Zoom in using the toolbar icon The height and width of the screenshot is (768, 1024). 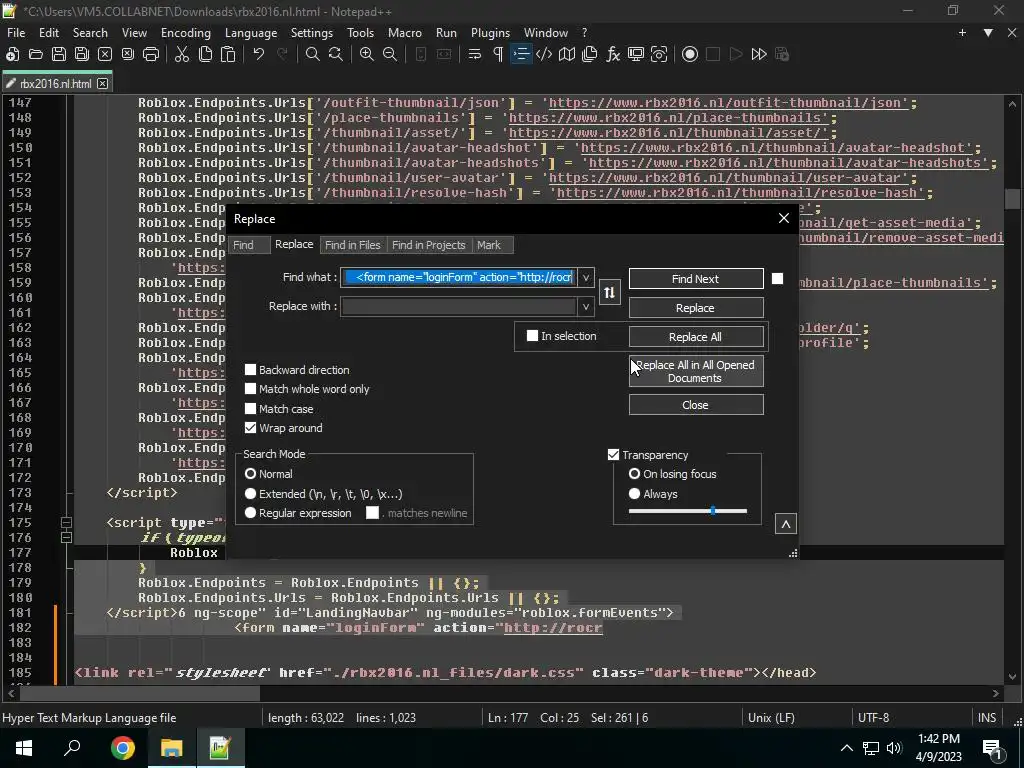(x=366, y=54)
